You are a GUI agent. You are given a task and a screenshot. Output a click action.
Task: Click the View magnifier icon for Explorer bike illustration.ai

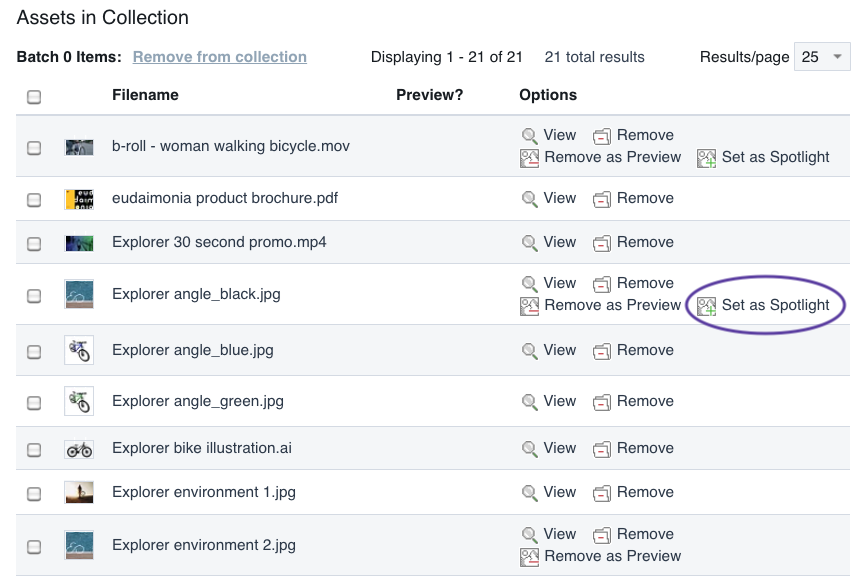(529, 449)
